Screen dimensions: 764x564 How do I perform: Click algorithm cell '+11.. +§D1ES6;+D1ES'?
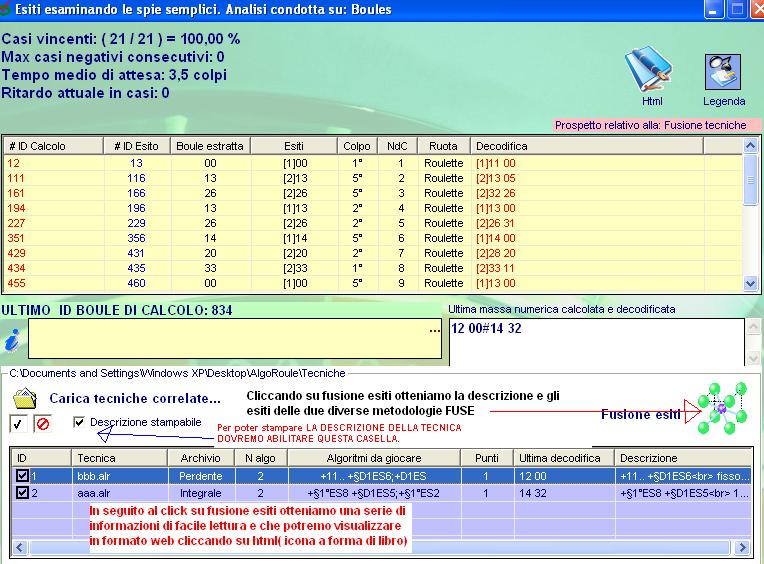point(374,476)
